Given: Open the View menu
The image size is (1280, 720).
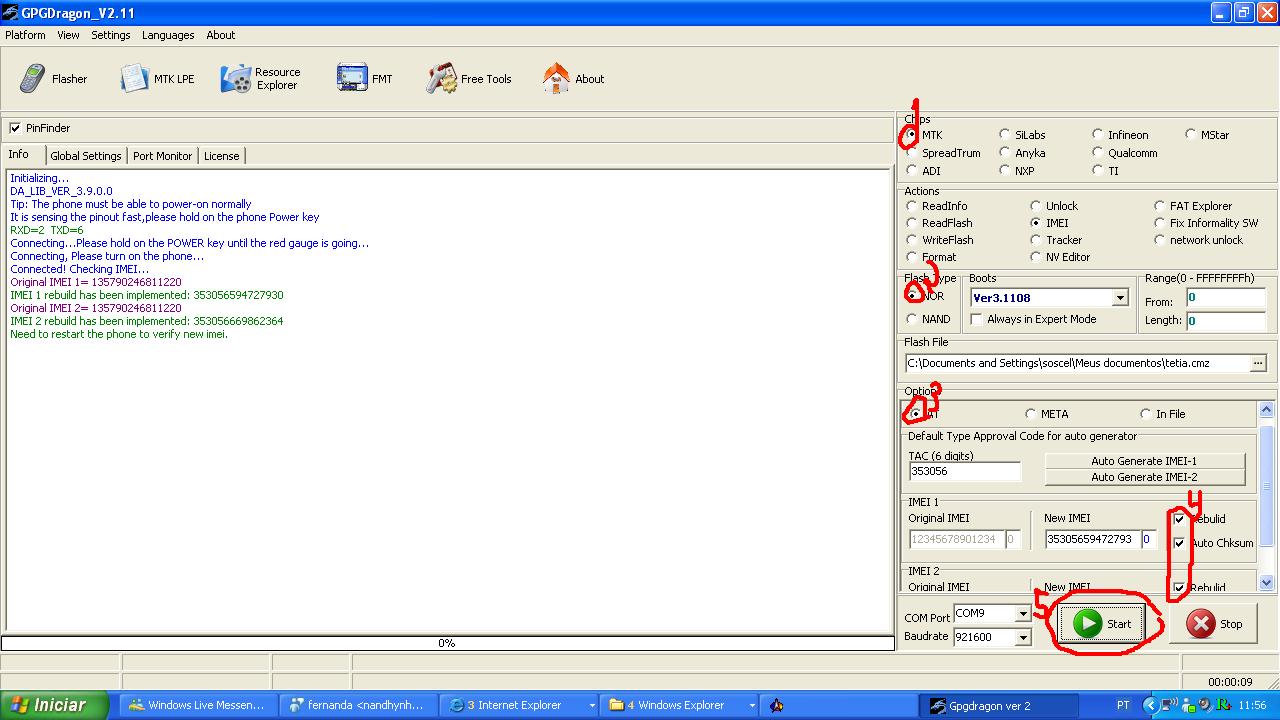Looking at the screenshot, I should pos(68,35).
